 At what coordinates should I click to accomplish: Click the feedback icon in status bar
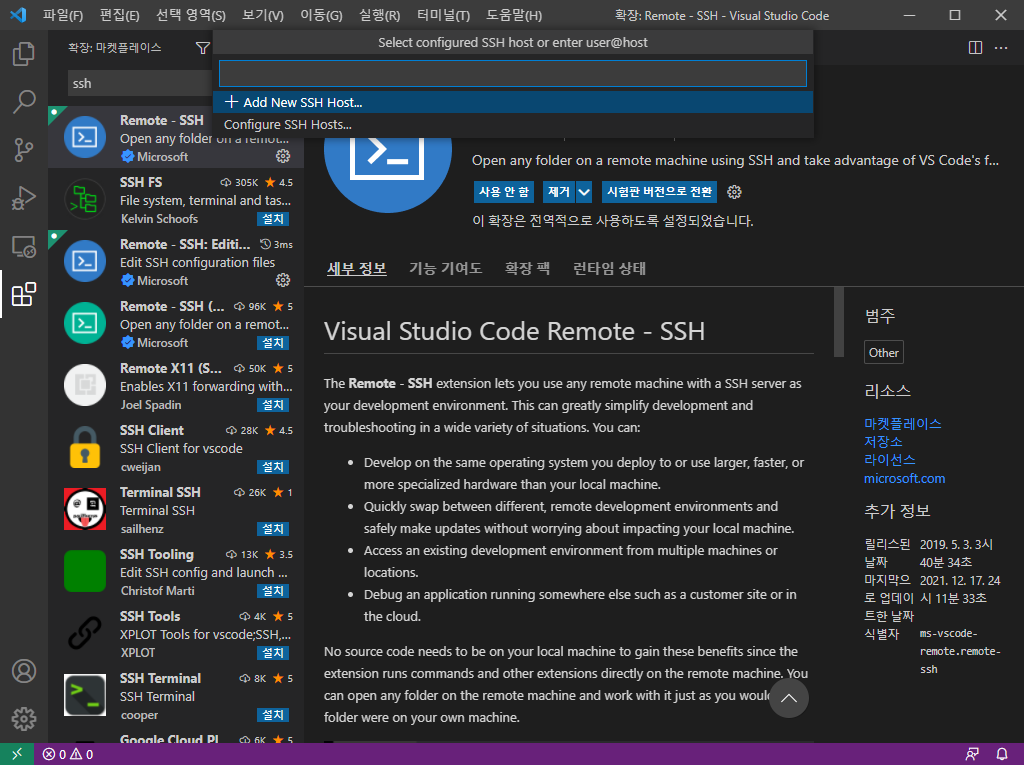click(x=972, y=755)
